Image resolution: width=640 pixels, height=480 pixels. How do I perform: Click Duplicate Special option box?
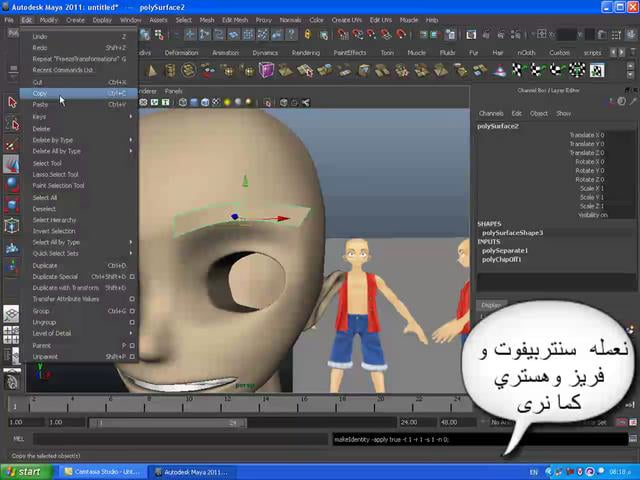132,277
